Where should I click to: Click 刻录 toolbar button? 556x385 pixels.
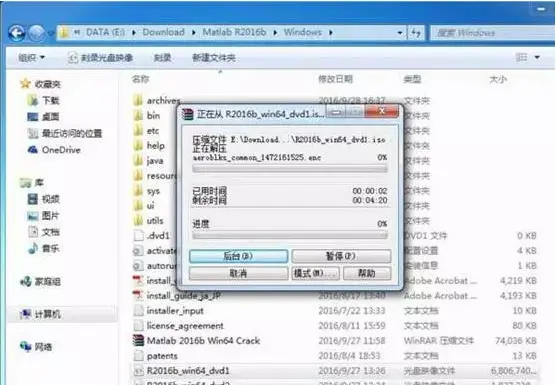pos(162,58)
